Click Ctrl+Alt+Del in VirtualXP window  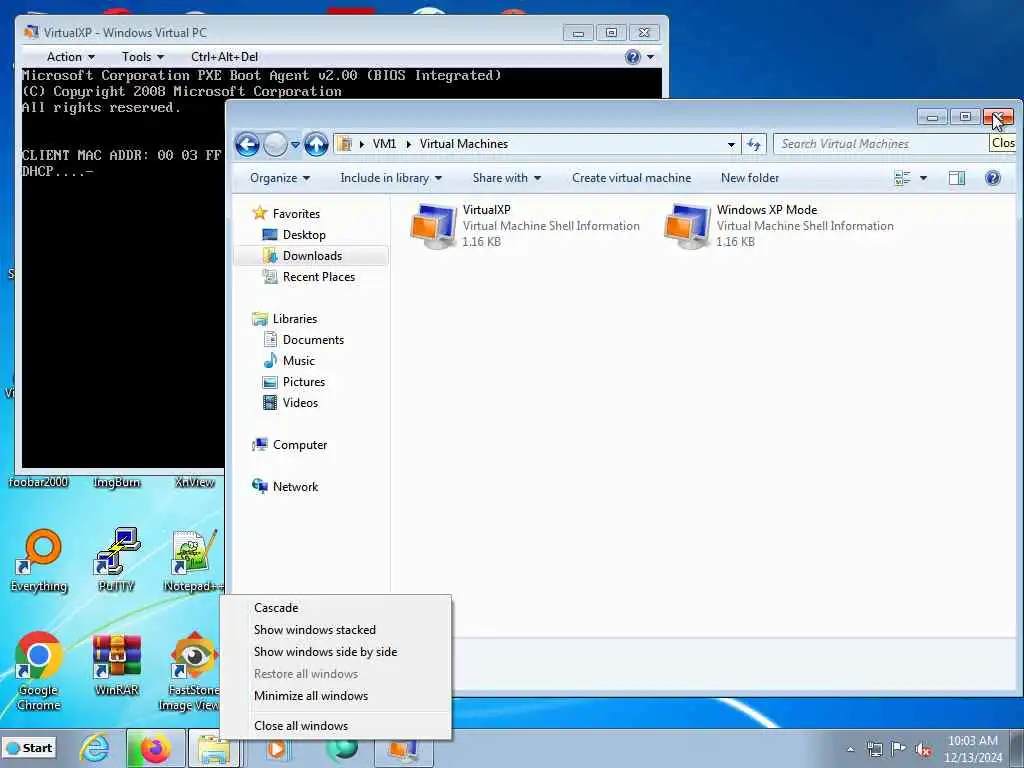point(224,57)
